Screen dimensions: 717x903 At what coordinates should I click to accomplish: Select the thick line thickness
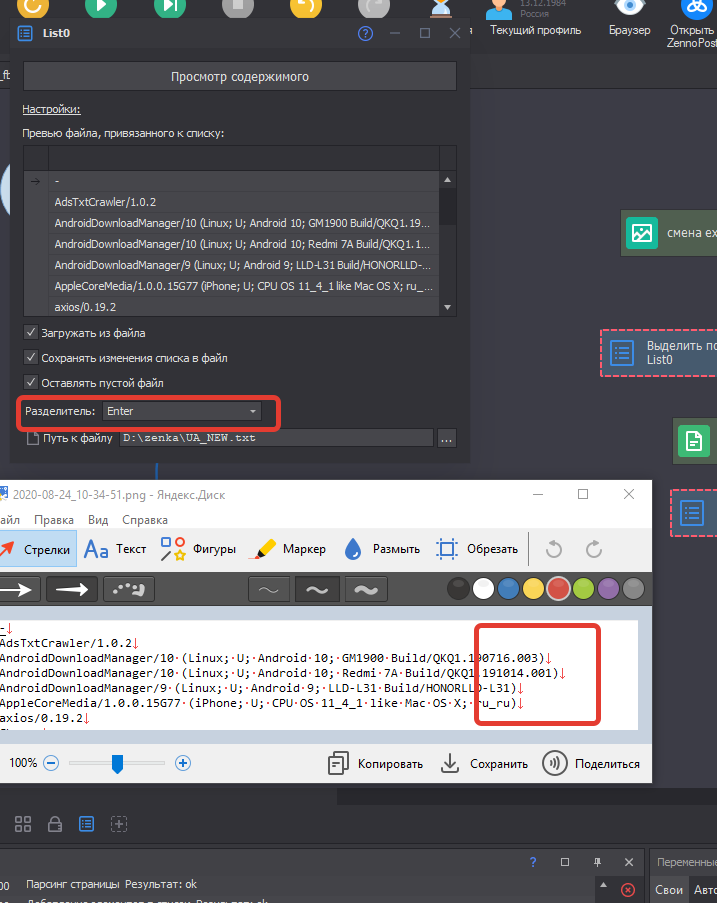tap(366, 590)
